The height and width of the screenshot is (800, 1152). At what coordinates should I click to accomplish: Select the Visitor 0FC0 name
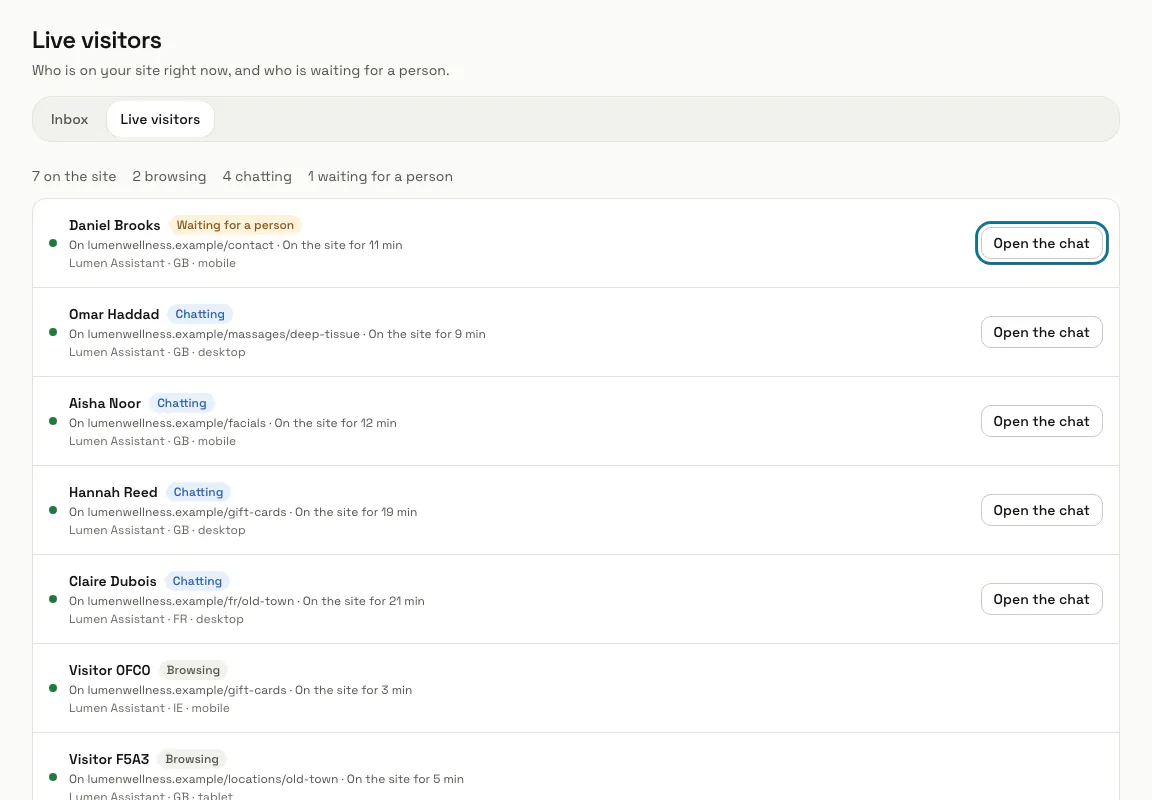109,669
